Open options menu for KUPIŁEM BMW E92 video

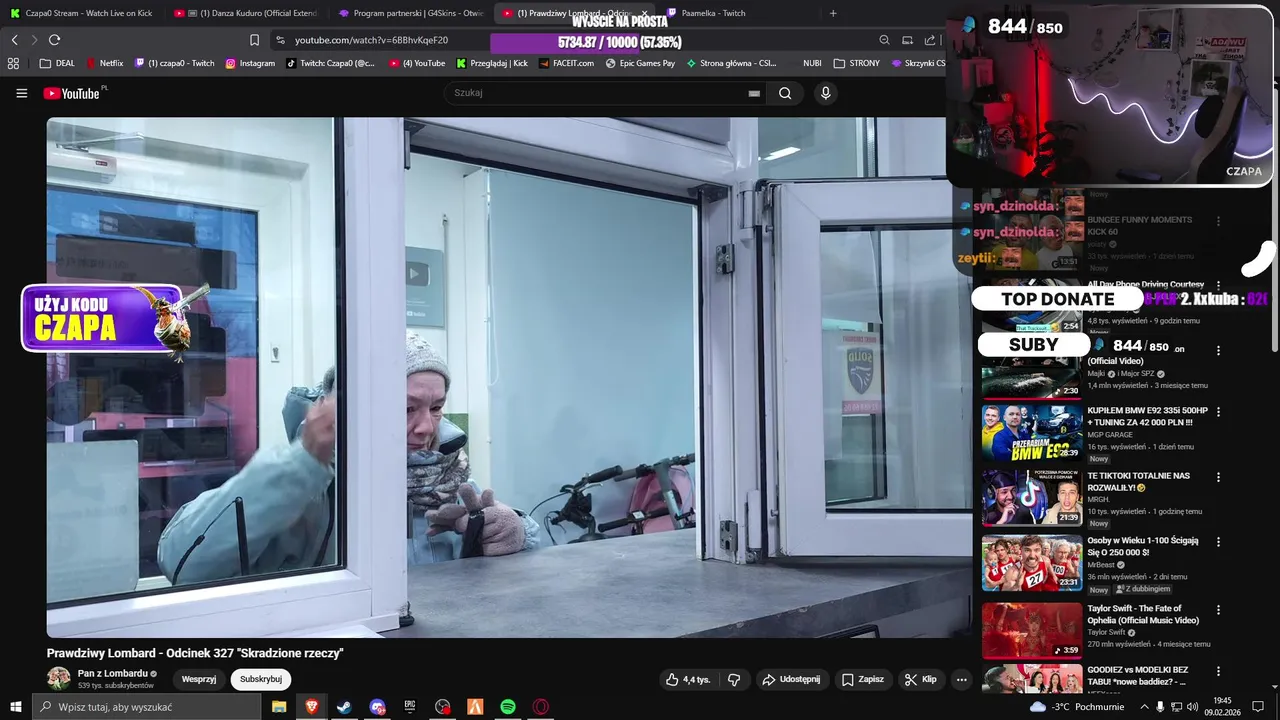[x=1218, y=411]
